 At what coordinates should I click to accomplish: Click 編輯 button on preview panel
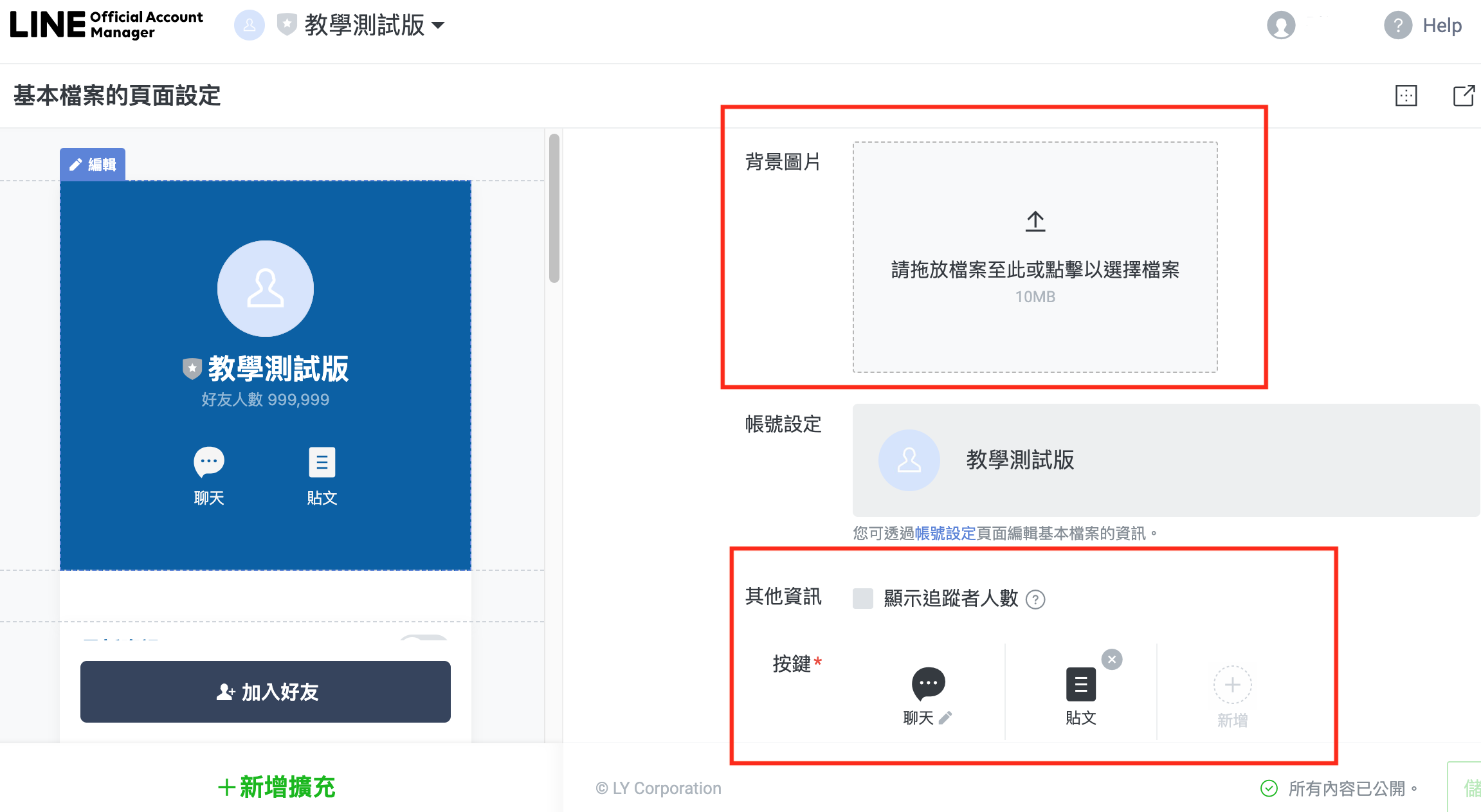point(94,164)
